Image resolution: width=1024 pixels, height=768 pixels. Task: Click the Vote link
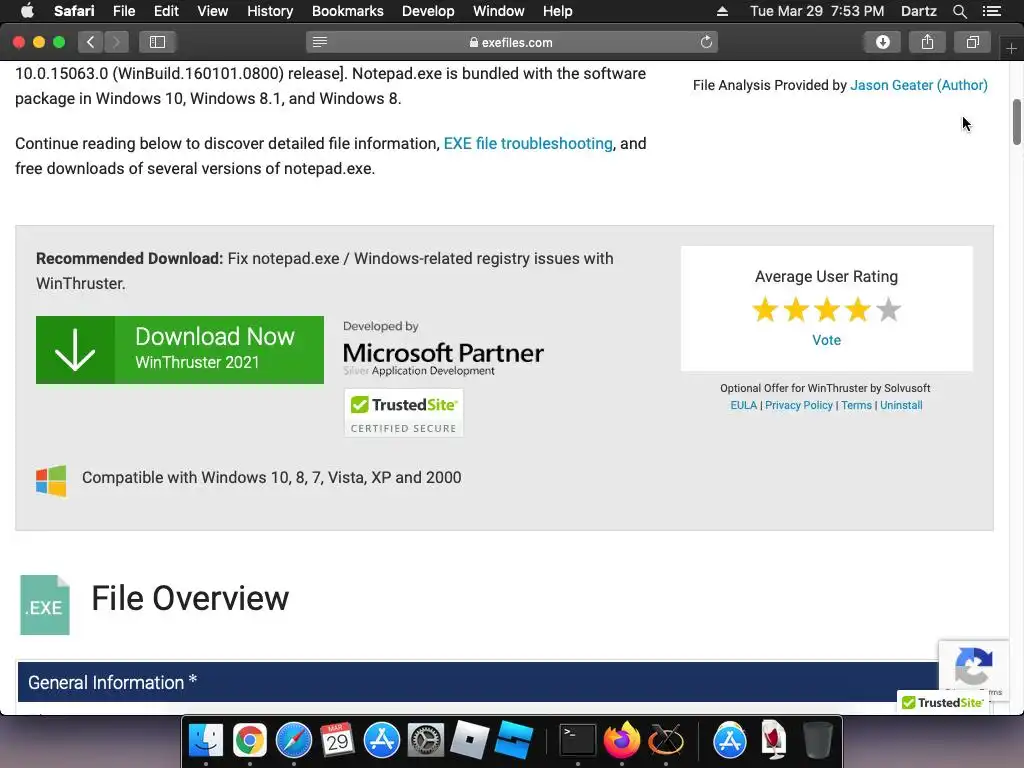click(826, 340)
